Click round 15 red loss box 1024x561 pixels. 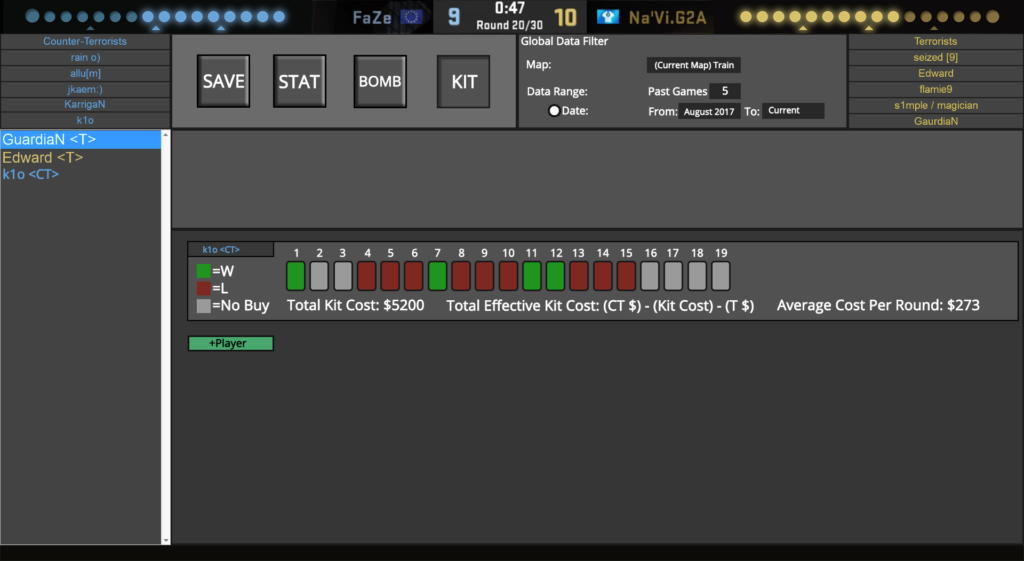pos(626,276)
